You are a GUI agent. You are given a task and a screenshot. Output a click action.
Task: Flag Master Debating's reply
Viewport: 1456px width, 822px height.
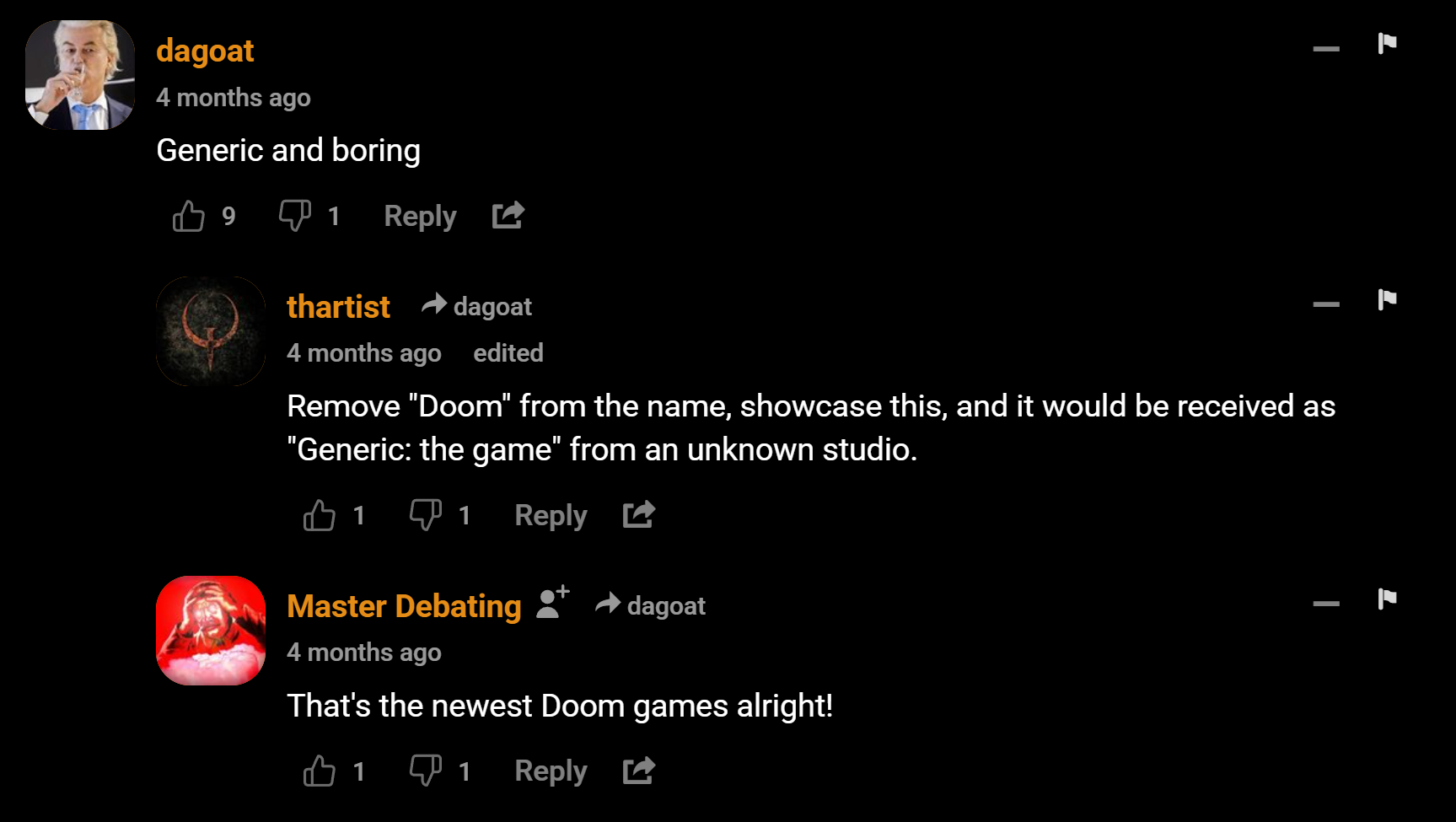click(x=1387, y=599)
